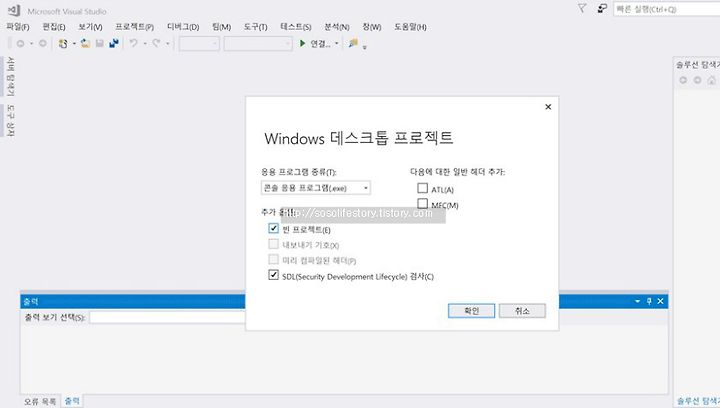Viewport: 720px width, 408px height.
Task: Click the Undo arrow icon
Action: (134, 43)
